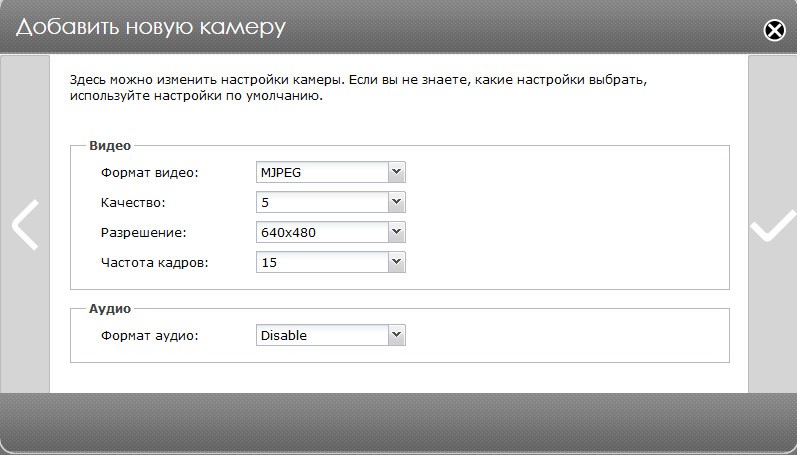This screenshot has height=455, width=797.
Task: Close the add new camera dialog
Action: point(774,30)
